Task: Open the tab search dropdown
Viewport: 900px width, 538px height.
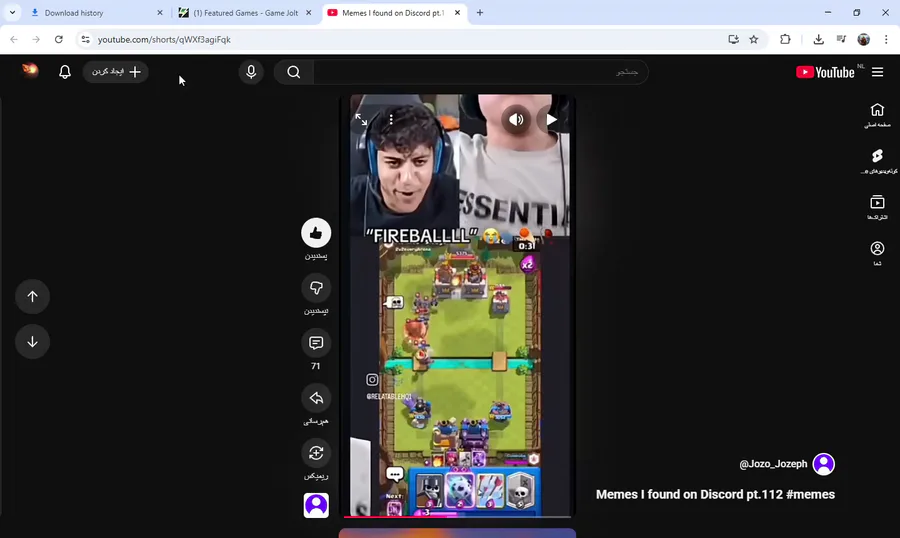Action: click(12, 13)
